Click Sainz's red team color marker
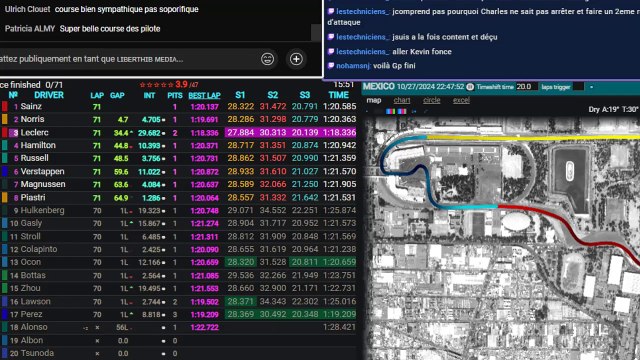The height and width of the screenshot is (360, 640). coord(5,107)
